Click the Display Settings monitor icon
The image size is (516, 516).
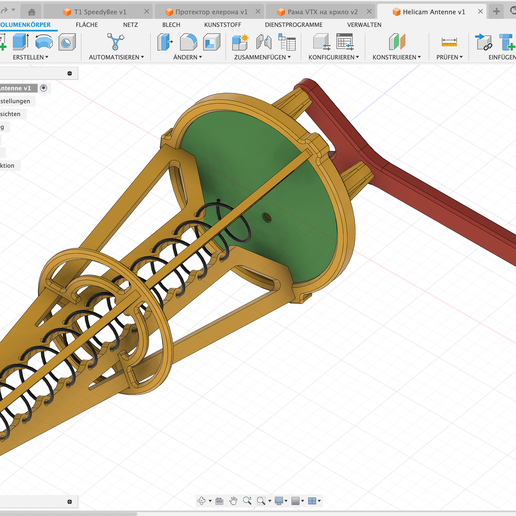279,501
